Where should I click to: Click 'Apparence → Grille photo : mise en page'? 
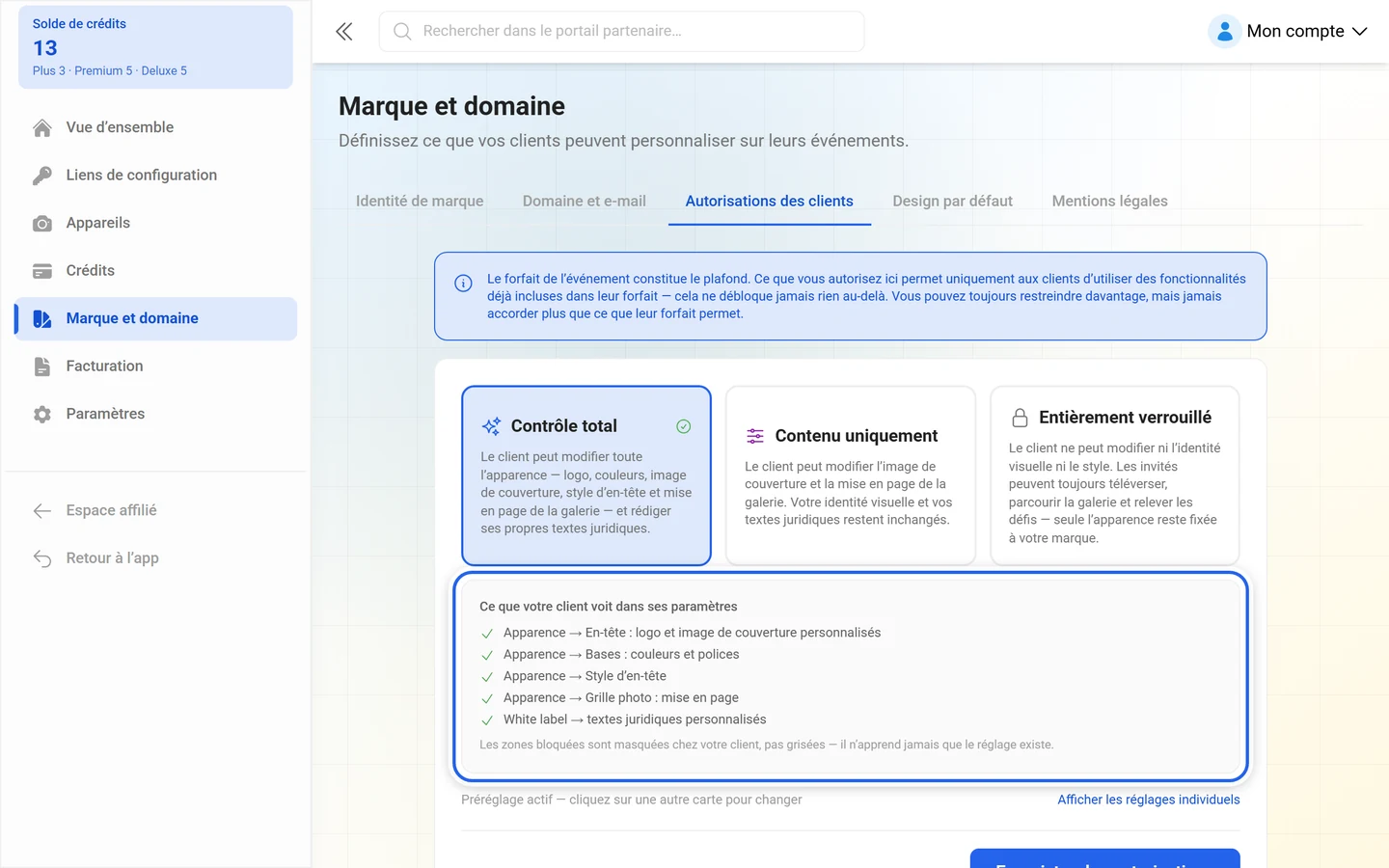[621, 698]
